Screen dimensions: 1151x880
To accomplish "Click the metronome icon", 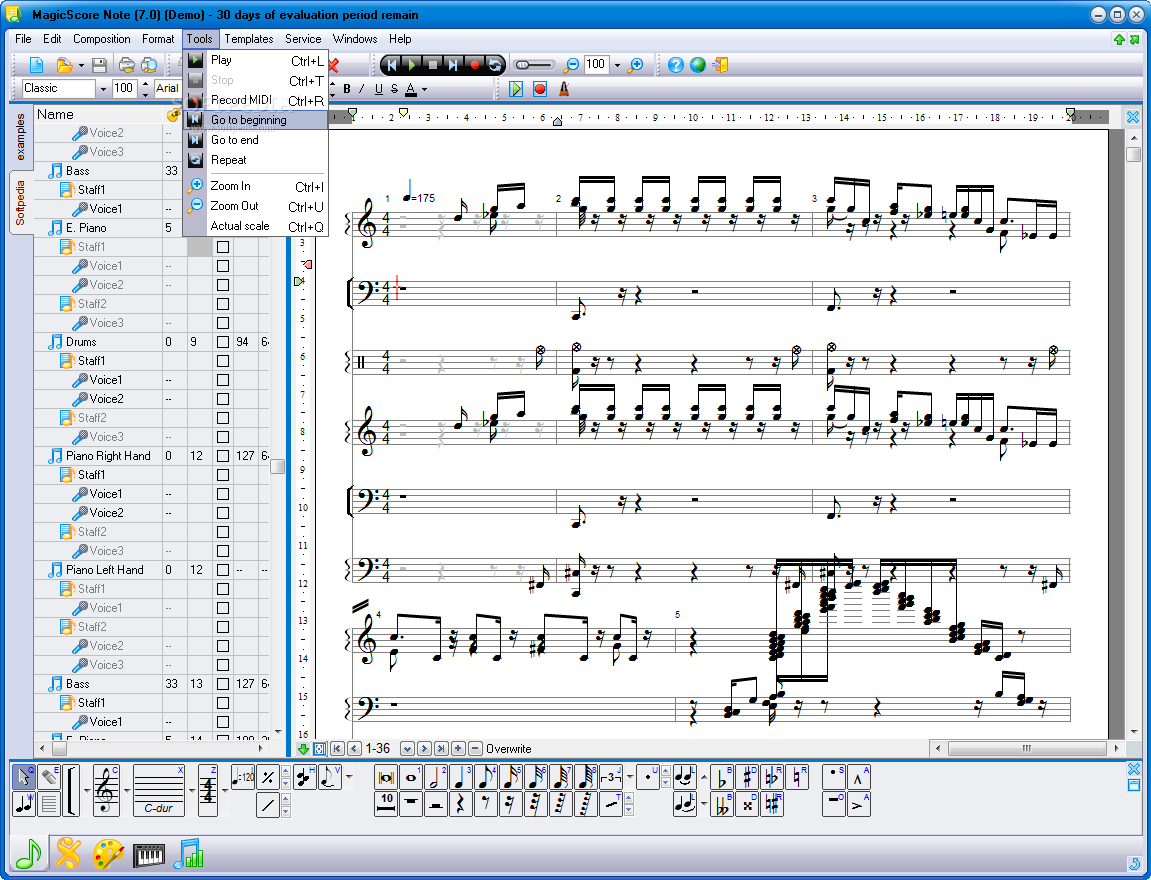I will point(564,89).
